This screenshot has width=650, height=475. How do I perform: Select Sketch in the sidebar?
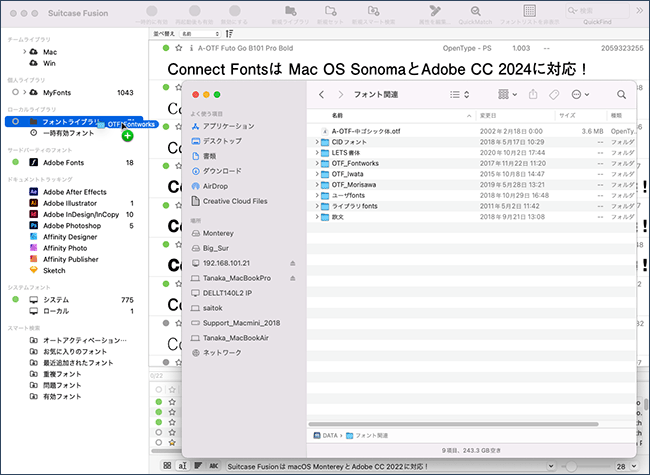point(54,270)
